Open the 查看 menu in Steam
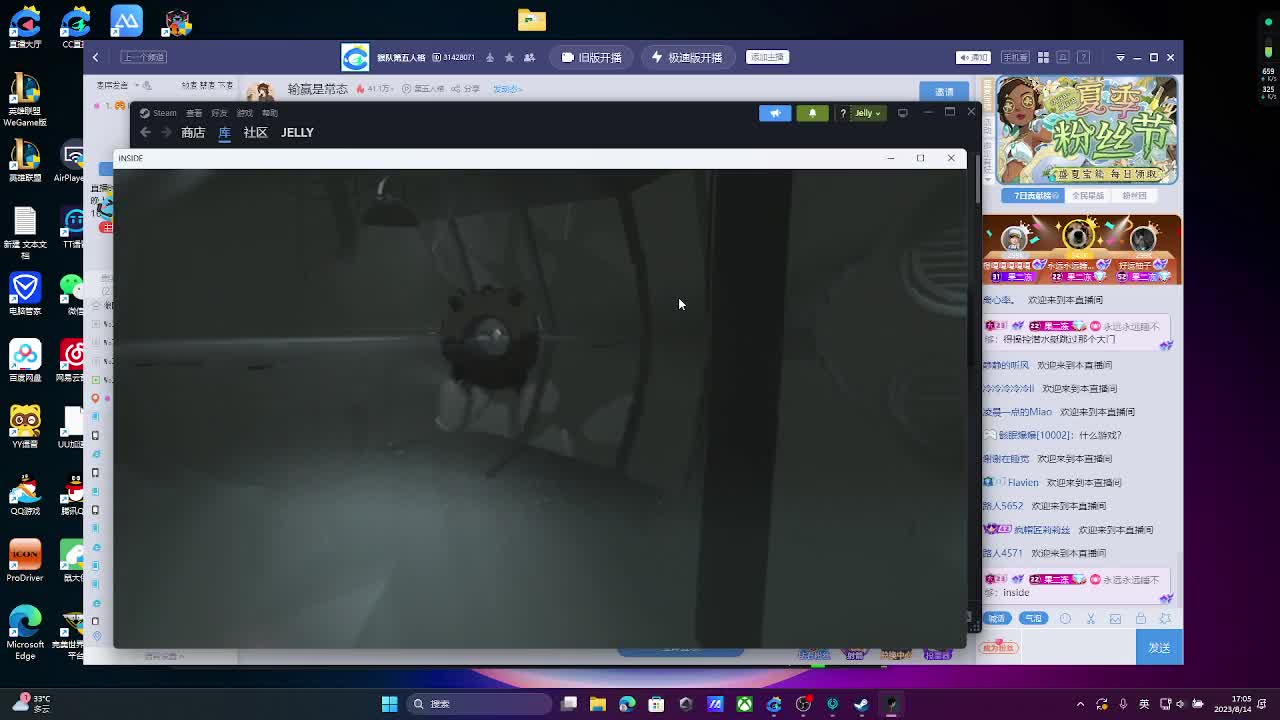 pyautogui.click(x=194, y=113)
